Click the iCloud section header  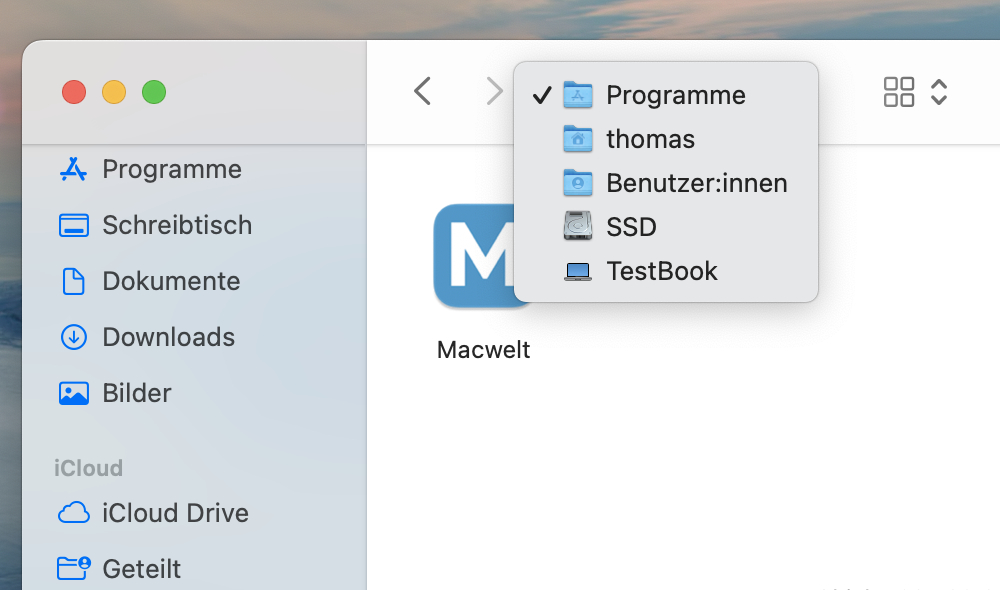tap(89, 468)
